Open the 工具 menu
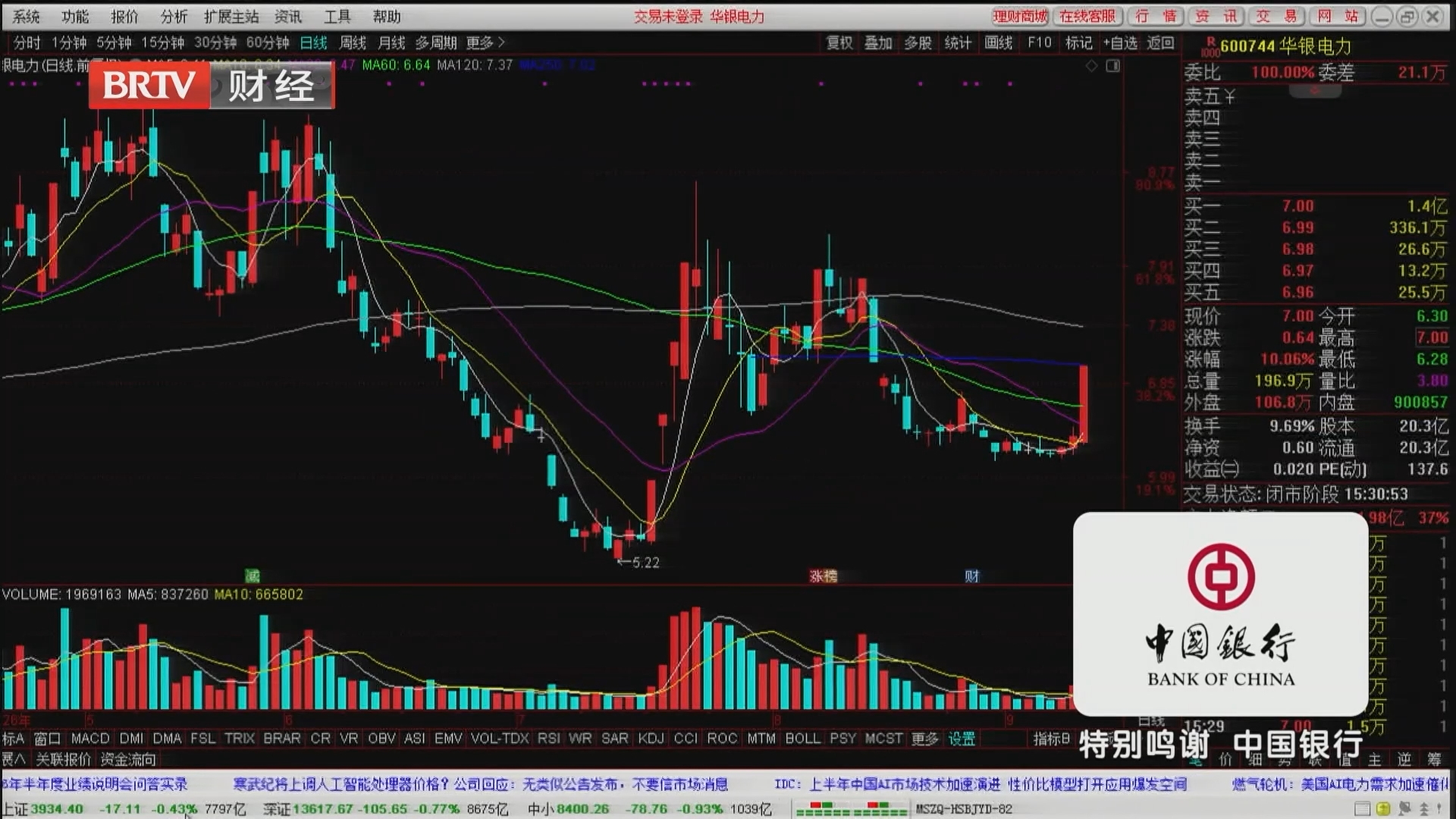 (337, 16)
